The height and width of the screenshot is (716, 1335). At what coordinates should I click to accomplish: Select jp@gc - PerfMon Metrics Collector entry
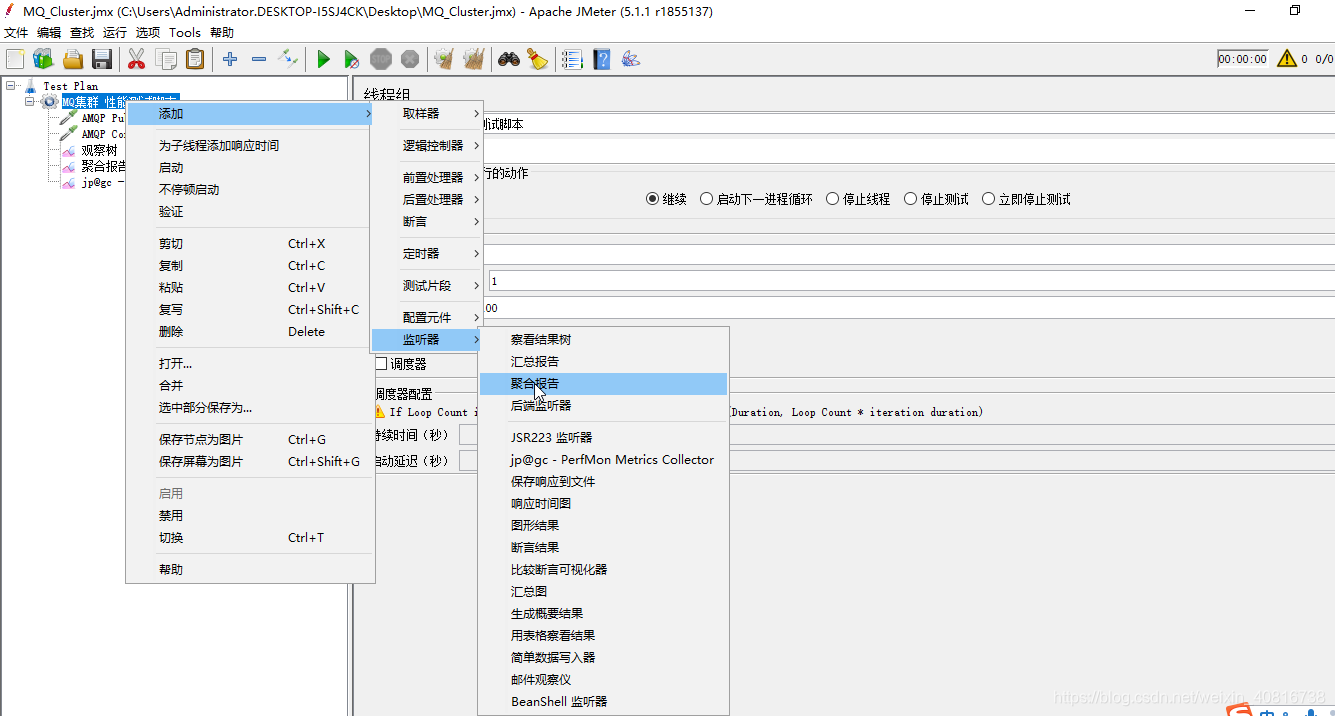(604, 459)
